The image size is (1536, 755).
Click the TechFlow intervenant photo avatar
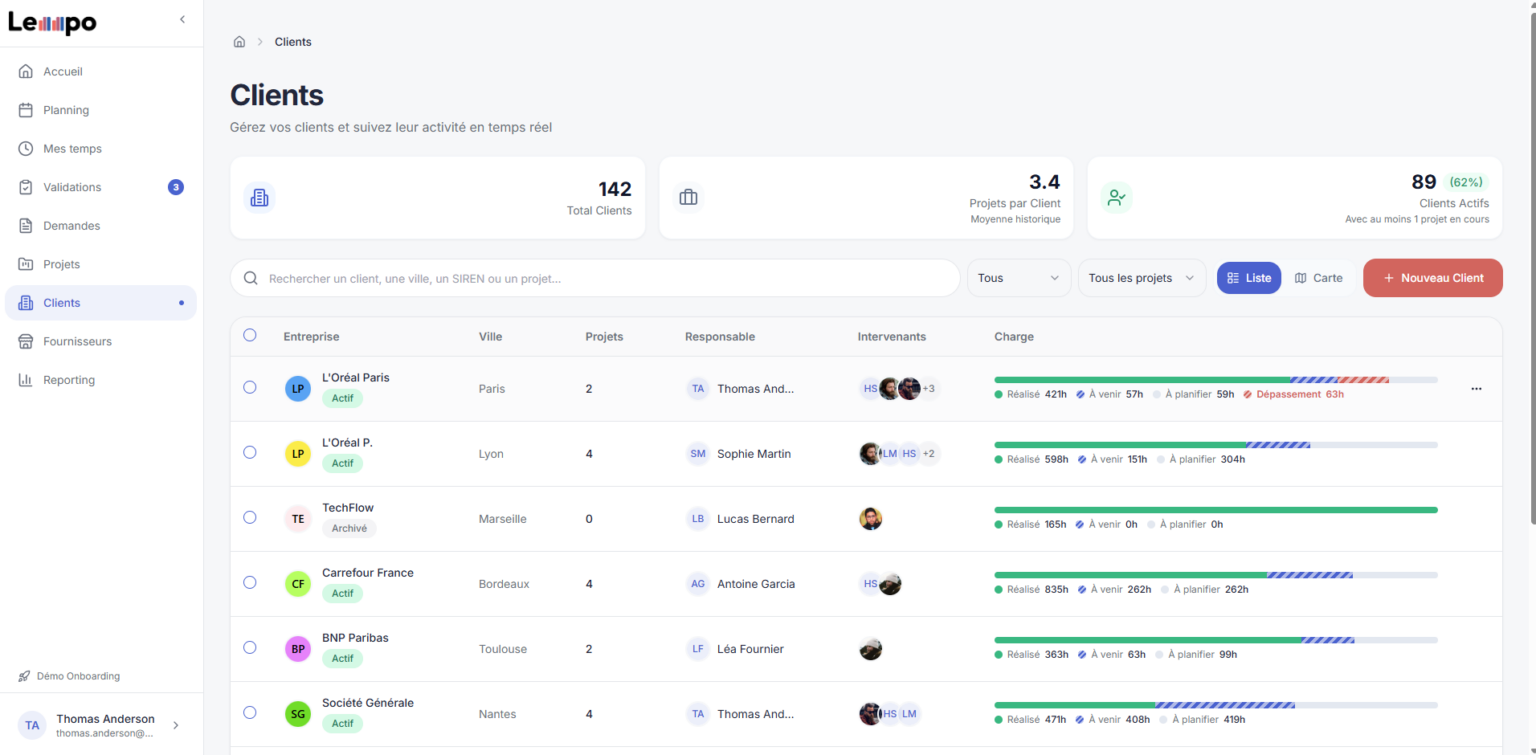[871, 519]
